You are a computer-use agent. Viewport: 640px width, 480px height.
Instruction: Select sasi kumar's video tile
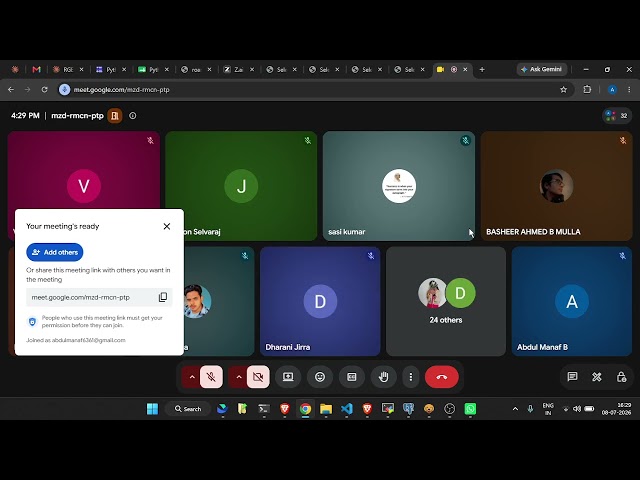click(399, 186)
